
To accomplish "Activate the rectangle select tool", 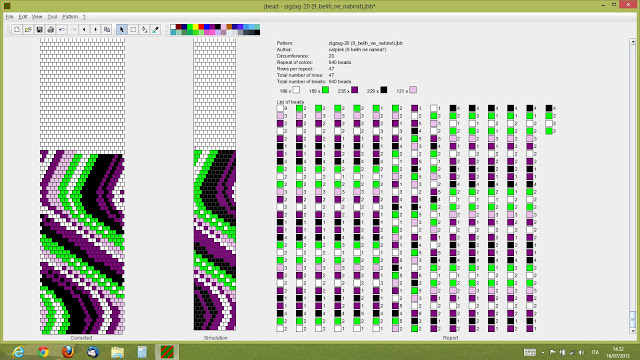I will coord(133,29).
